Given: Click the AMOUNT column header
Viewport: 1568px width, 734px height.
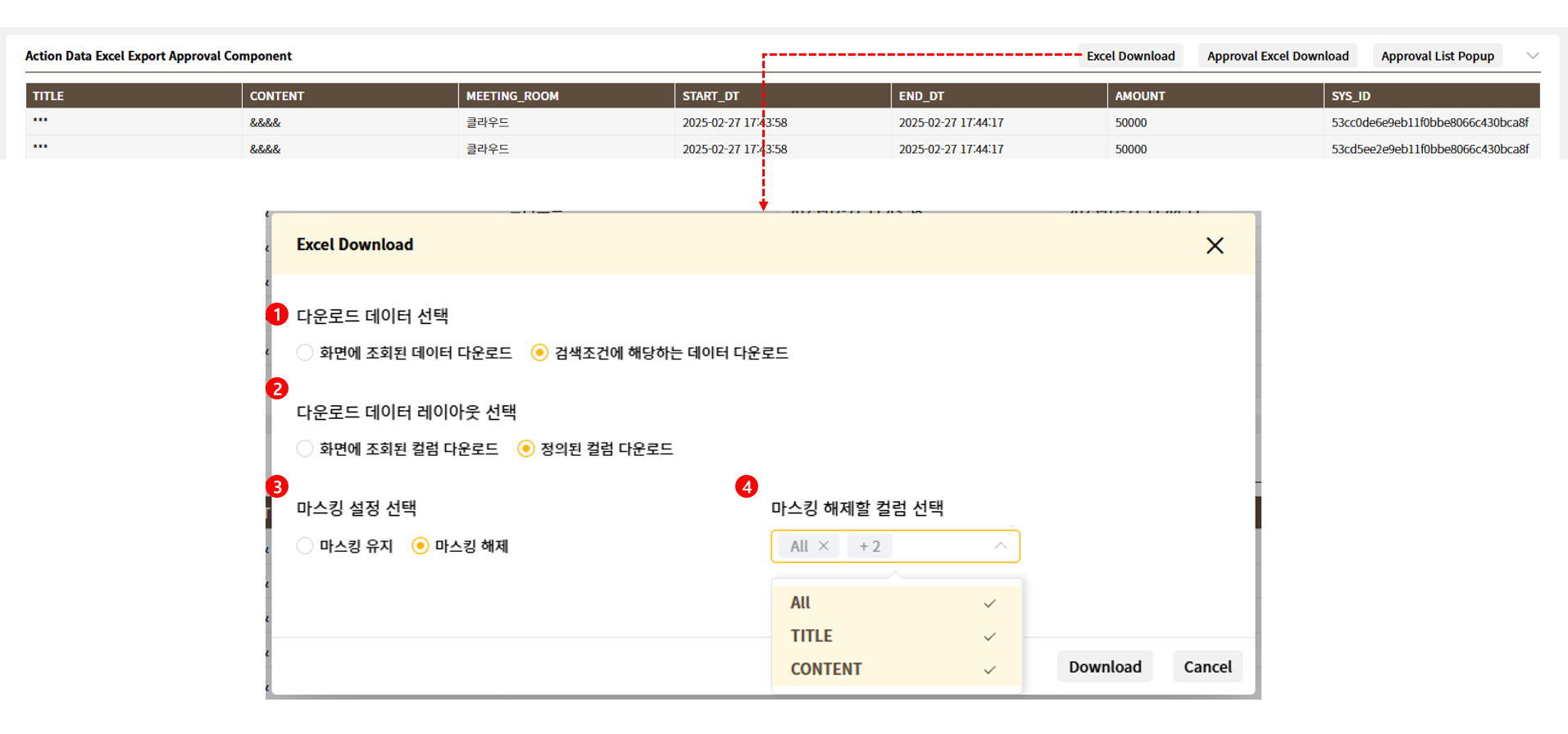Looking at the screenshot, I should (x=1139, y=96).
